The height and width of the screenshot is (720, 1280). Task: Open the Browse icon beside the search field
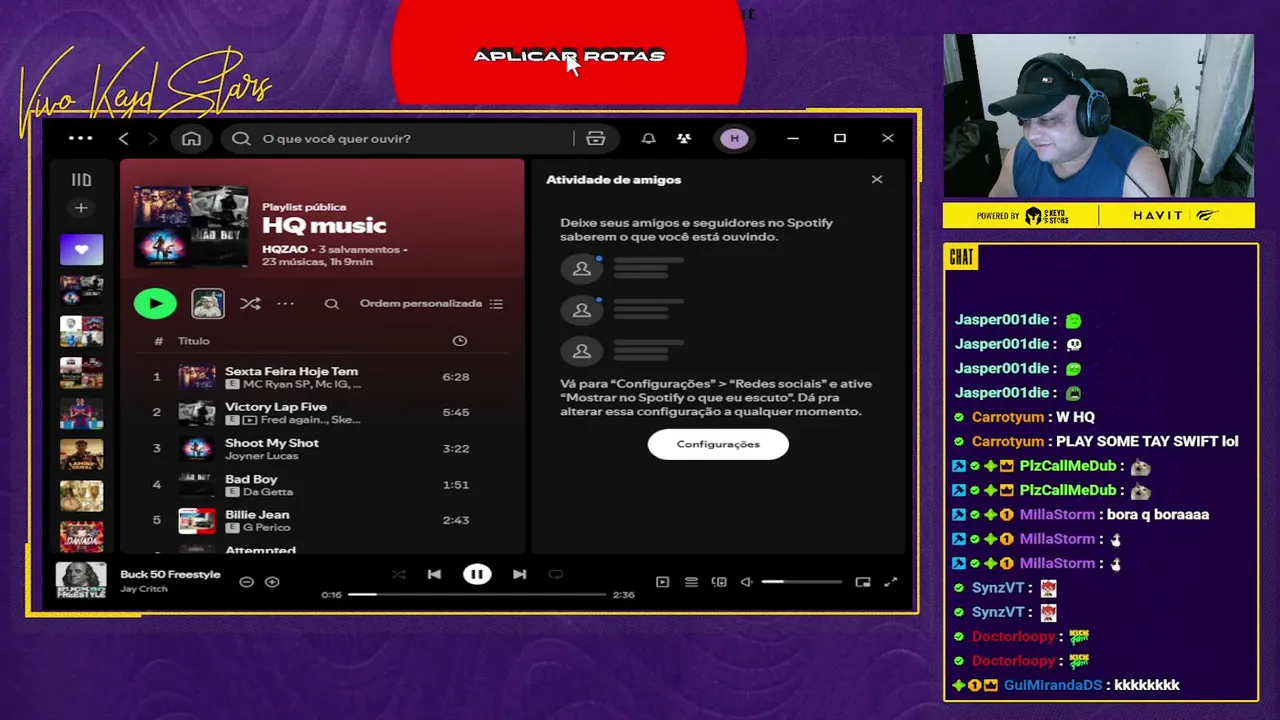[596, 138]
